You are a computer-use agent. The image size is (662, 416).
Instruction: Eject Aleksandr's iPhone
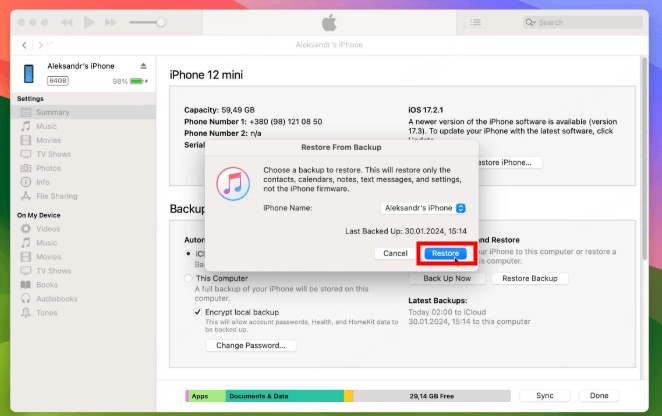point(144,66)
